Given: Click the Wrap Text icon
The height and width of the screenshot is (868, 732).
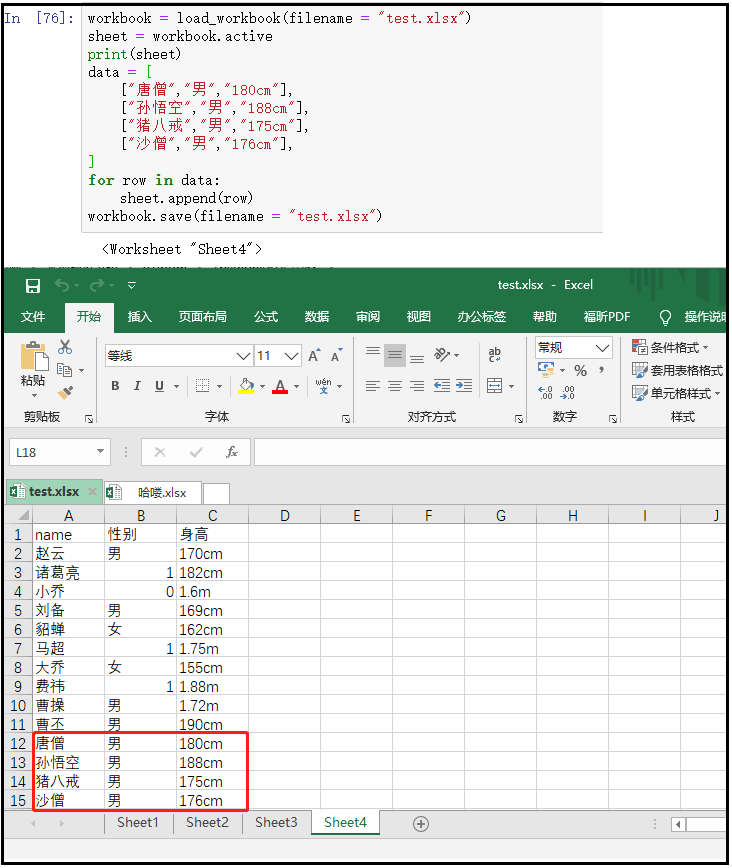Looking at the screenshot, I should pos(494,354).
